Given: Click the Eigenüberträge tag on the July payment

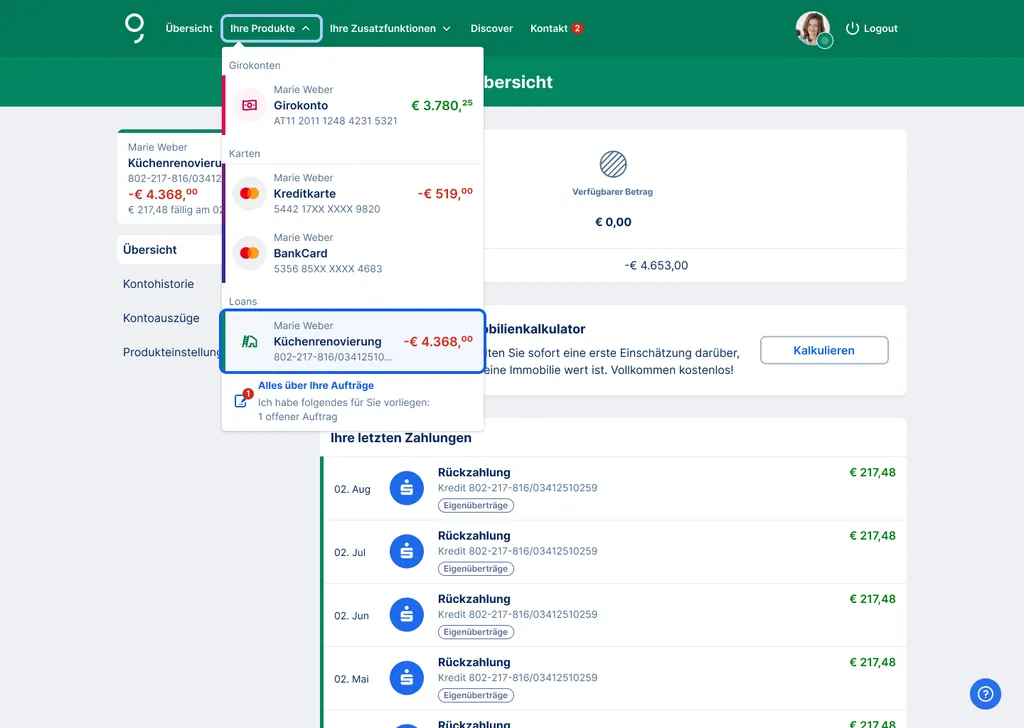Looking at the screenshot, I should (x=476, y=568).
